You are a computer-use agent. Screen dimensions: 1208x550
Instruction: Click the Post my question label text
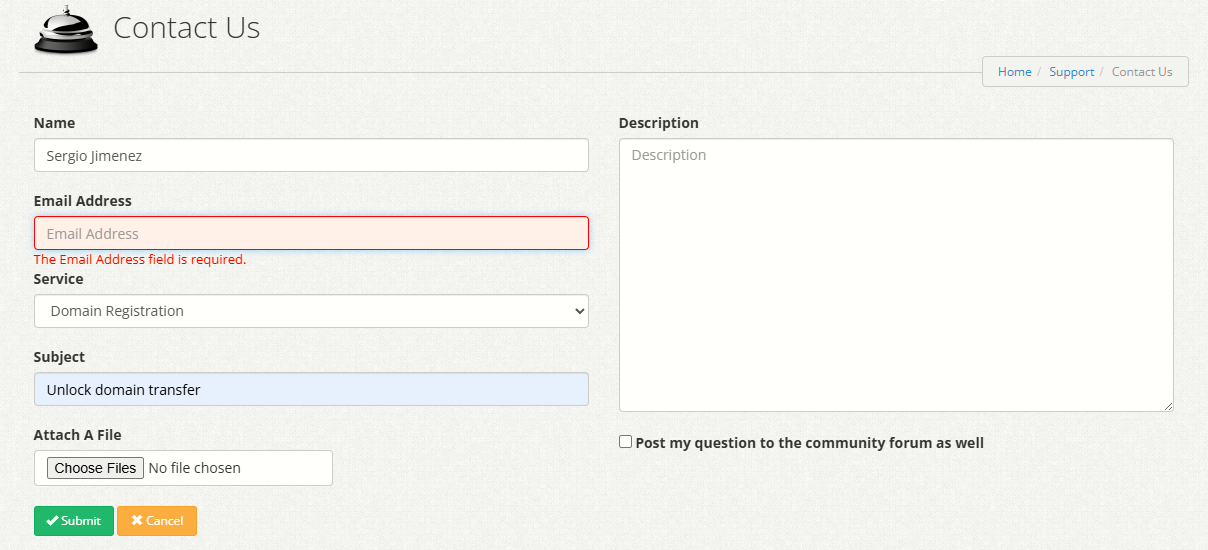pyautogui.click(x=810, y=443)
